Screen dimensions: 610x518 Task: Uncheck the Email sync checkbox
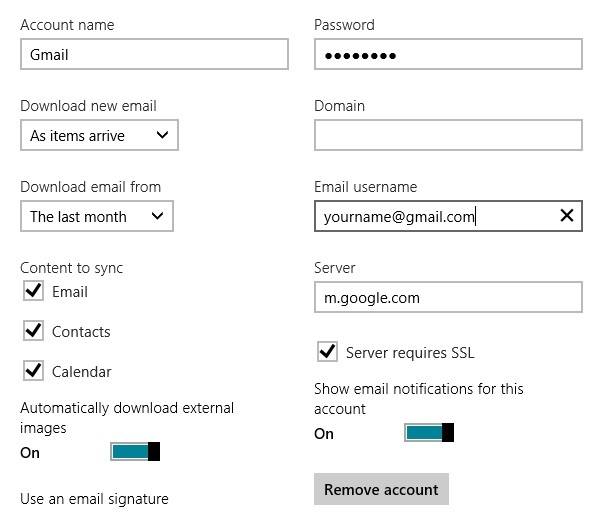click(33, 290)
